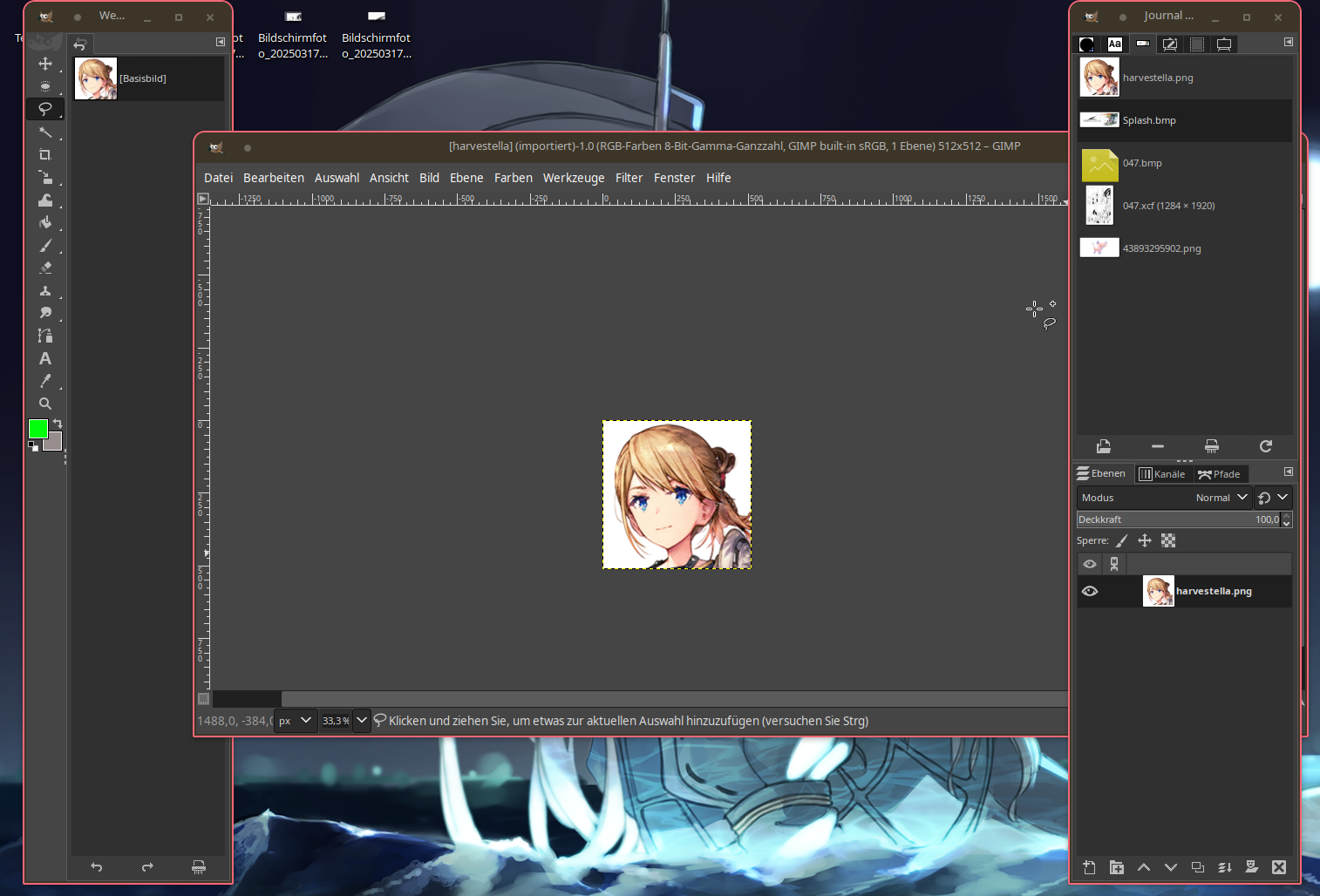
Task: Open the layer mode group switcher dropdown
Action: (1273, 498)
